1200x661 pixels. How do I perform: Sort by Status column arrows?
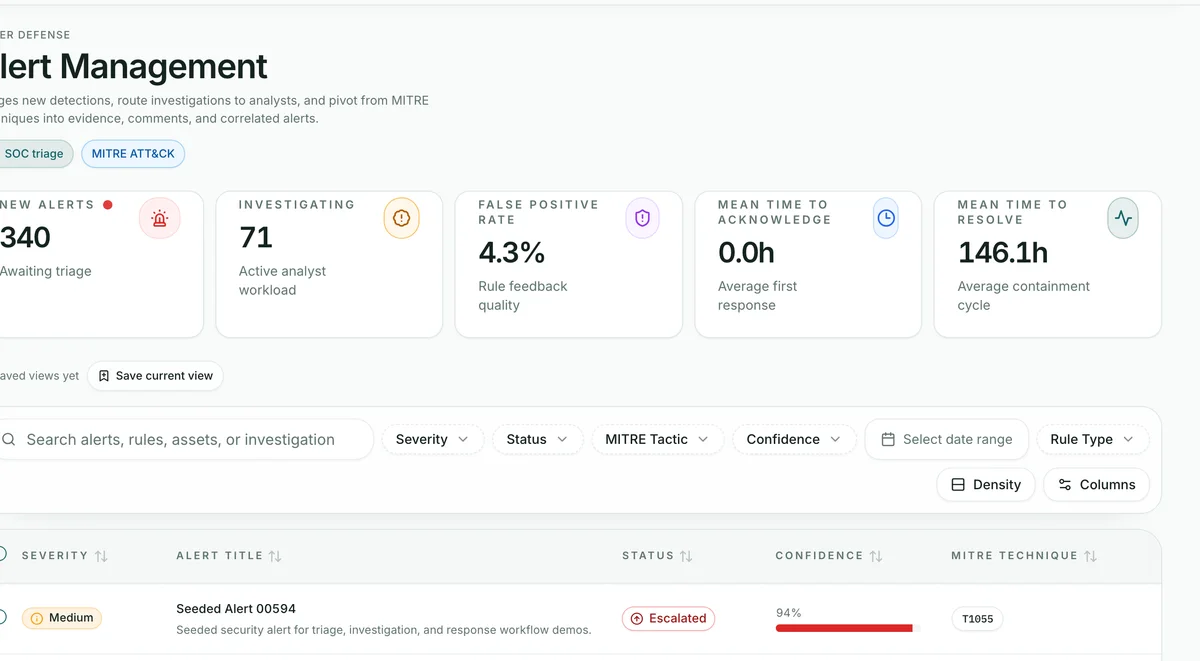pos(686,556)
